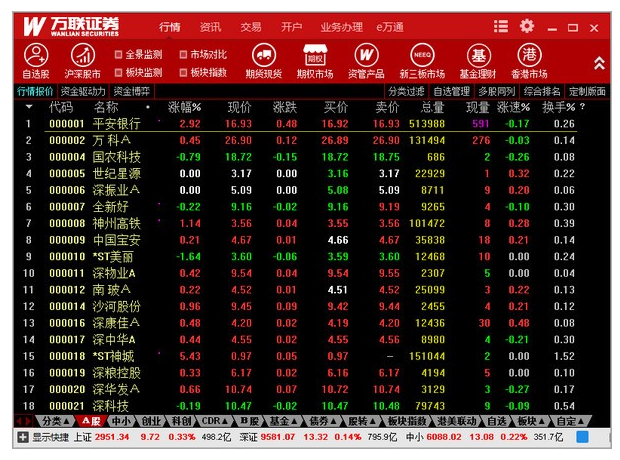Click the 自选管理 button

point(452,91)
